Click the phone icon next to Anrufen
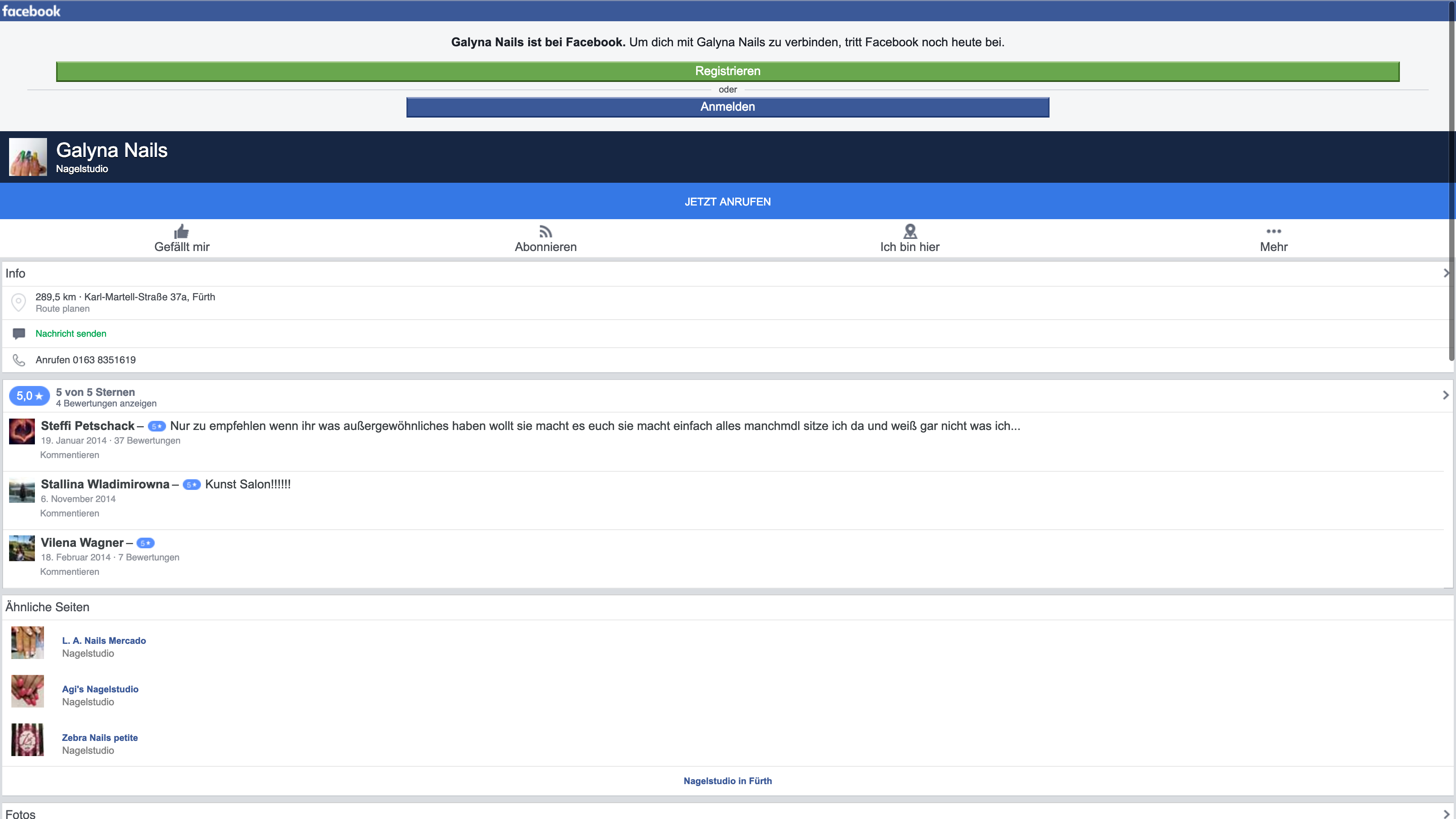This screenshot has height=819, width=1456. (19, 360)
